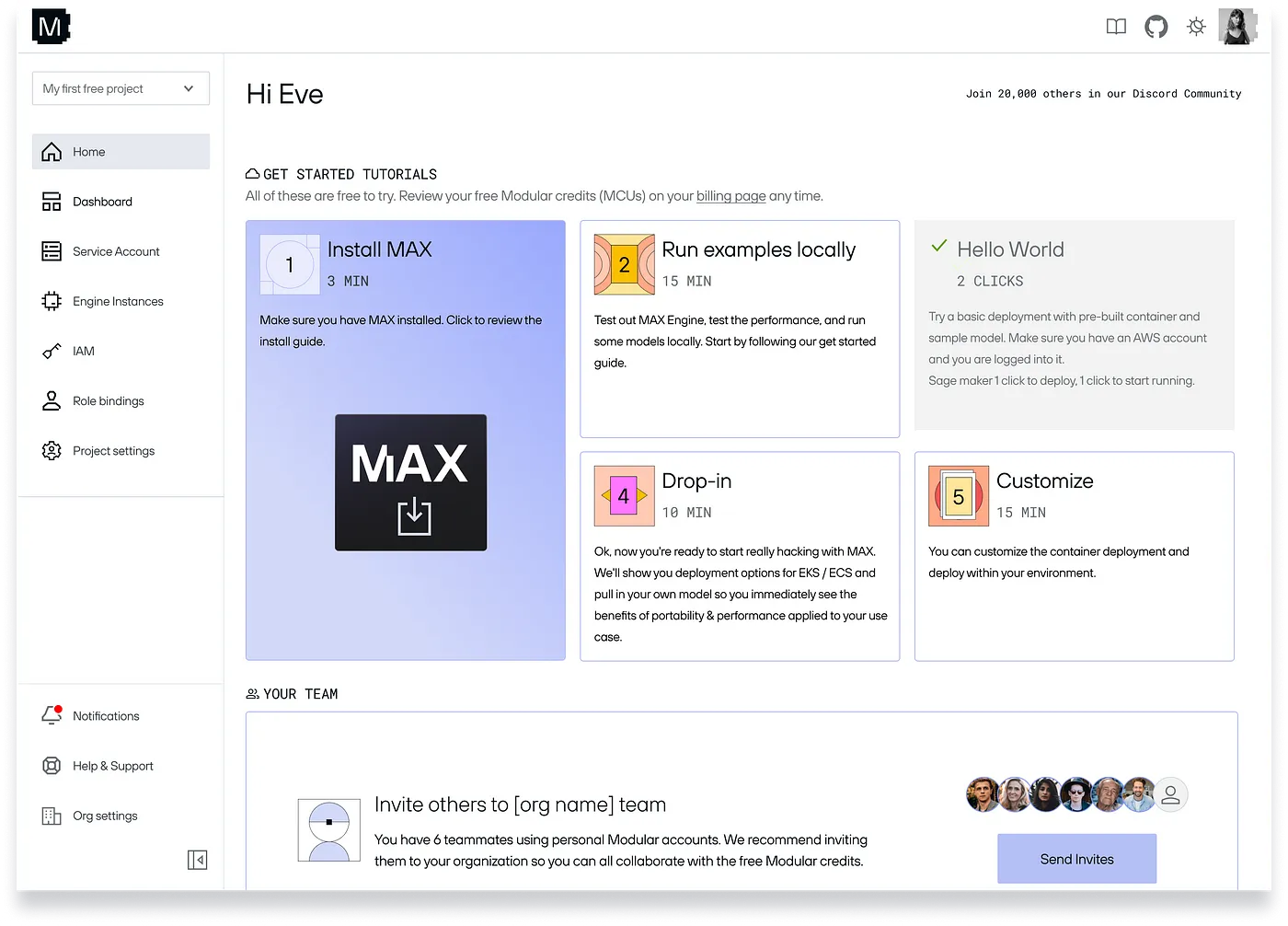
Task: Click the Hello World green checkmark
Action: point(939,246)
